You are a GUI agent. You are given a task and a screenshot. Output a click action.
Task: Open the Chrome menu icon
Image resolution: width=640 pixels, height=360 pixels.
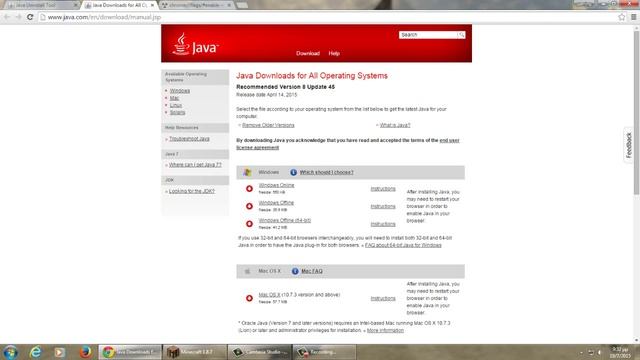coord(633,17)
